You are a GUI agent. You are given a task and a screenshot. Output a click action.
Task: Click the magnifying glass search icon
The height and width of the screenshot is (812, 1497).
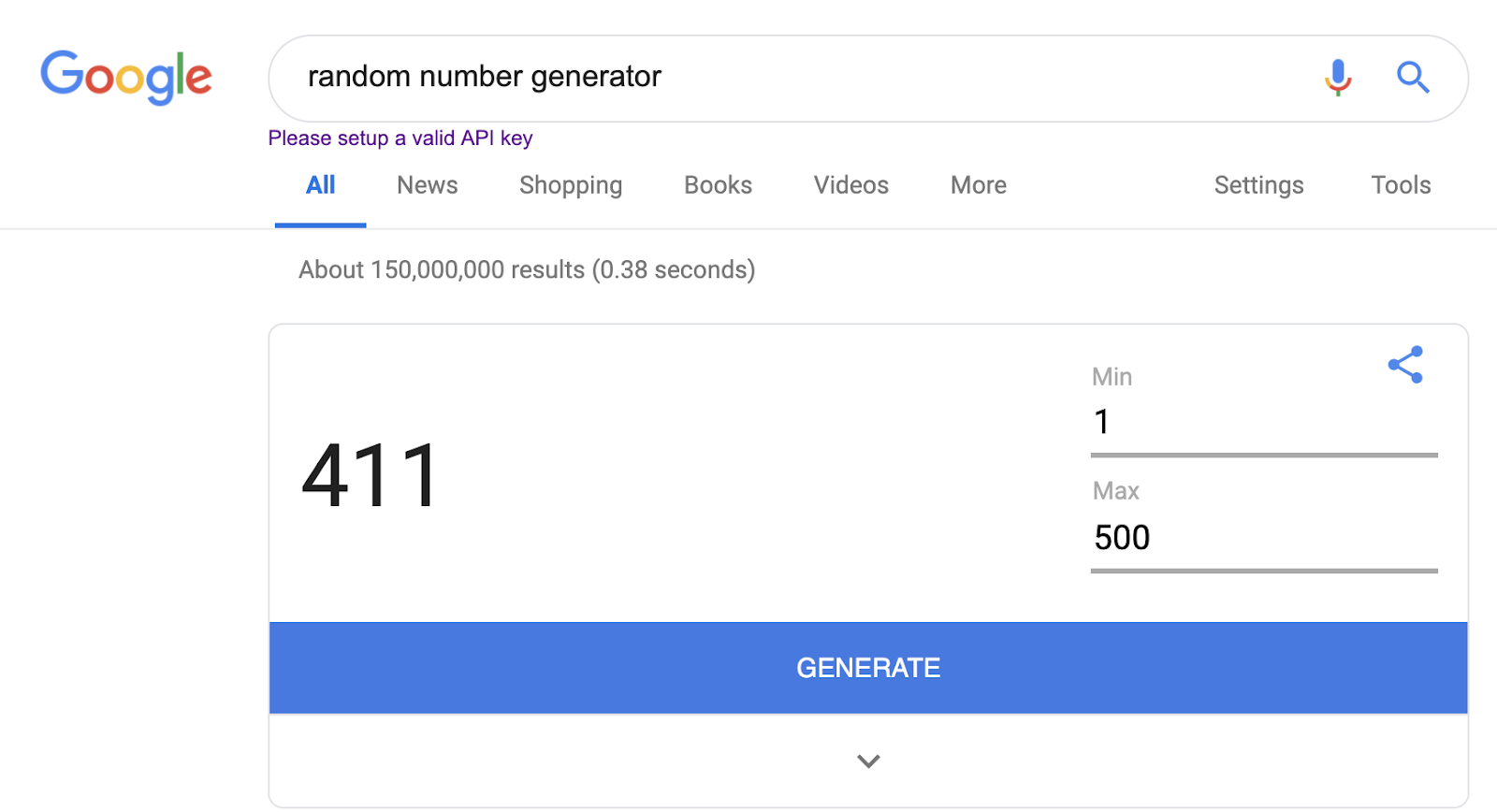[1412, 78]
